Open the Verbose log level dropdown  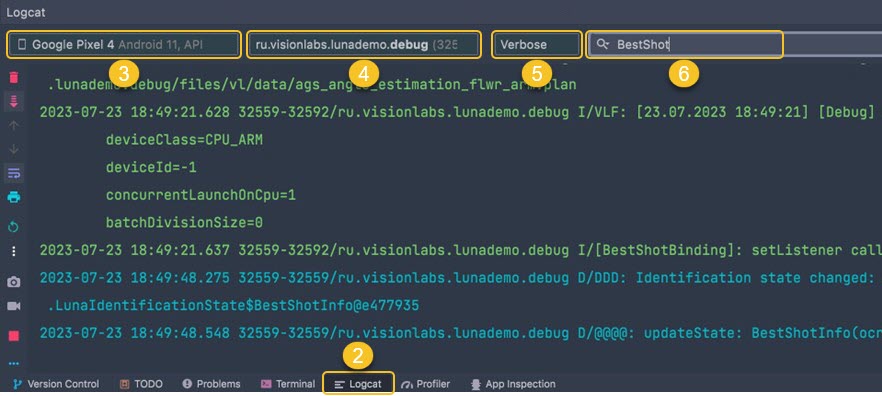click(x=537, y=44)
